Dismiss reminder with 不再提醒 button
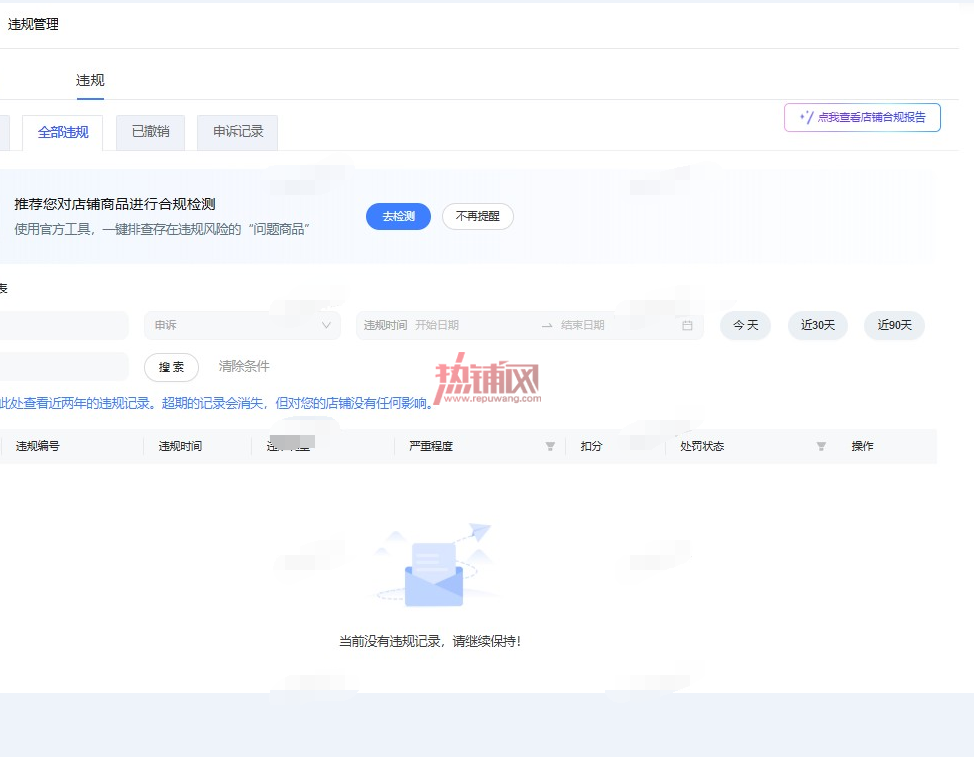 478,216
